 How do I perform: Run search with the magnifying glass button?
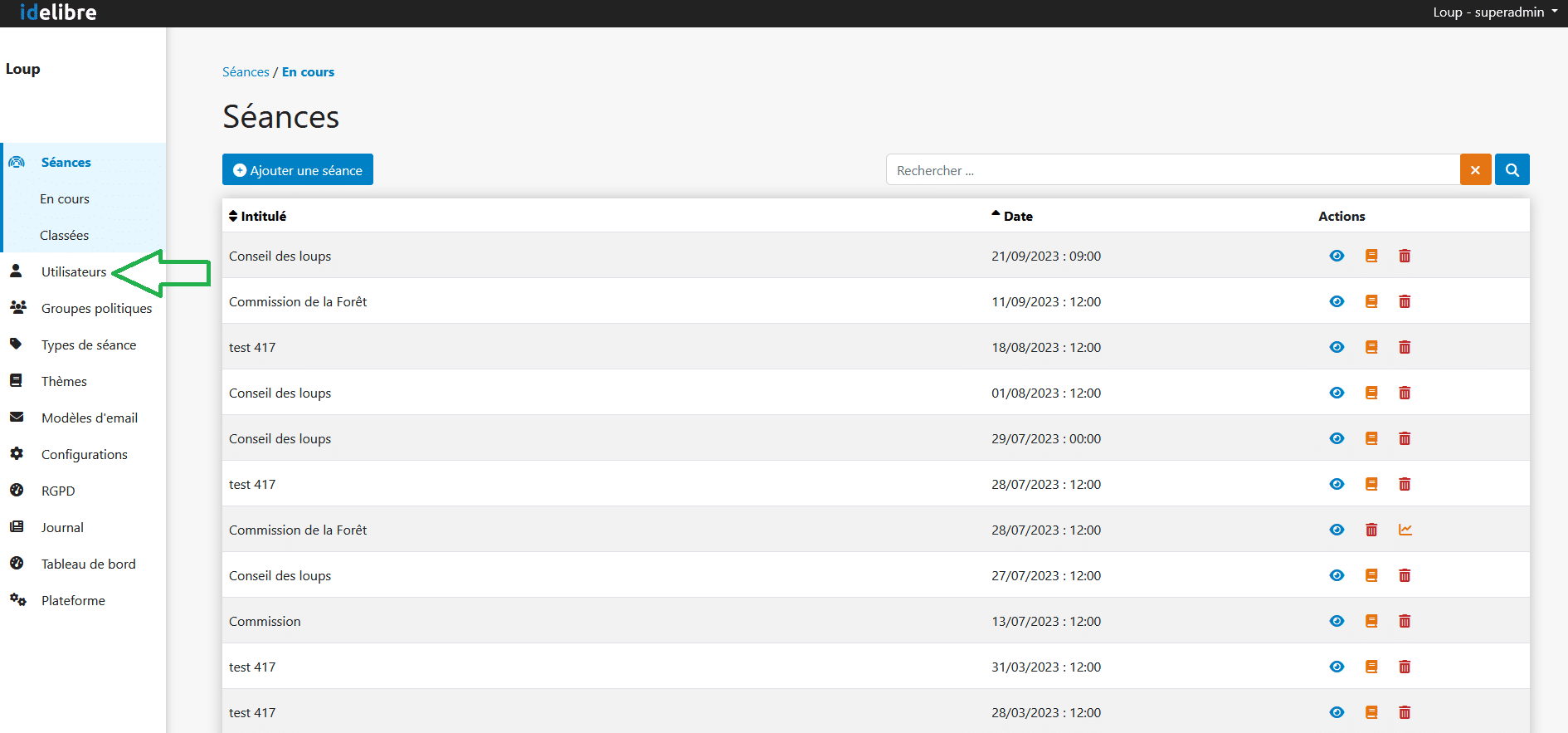(x=1512, y=169)
